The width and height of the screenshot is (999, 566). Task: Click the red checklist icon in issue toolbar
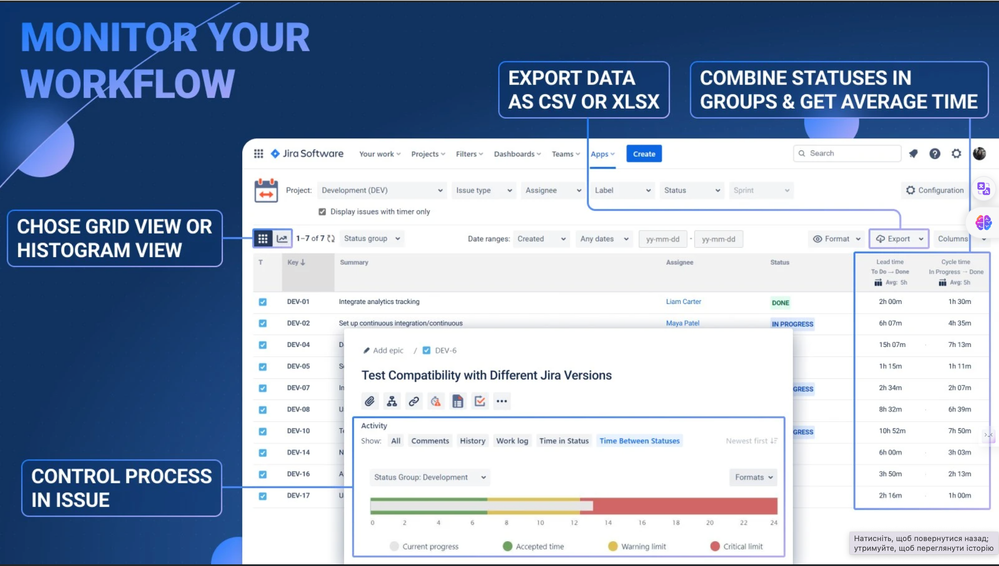480,401
